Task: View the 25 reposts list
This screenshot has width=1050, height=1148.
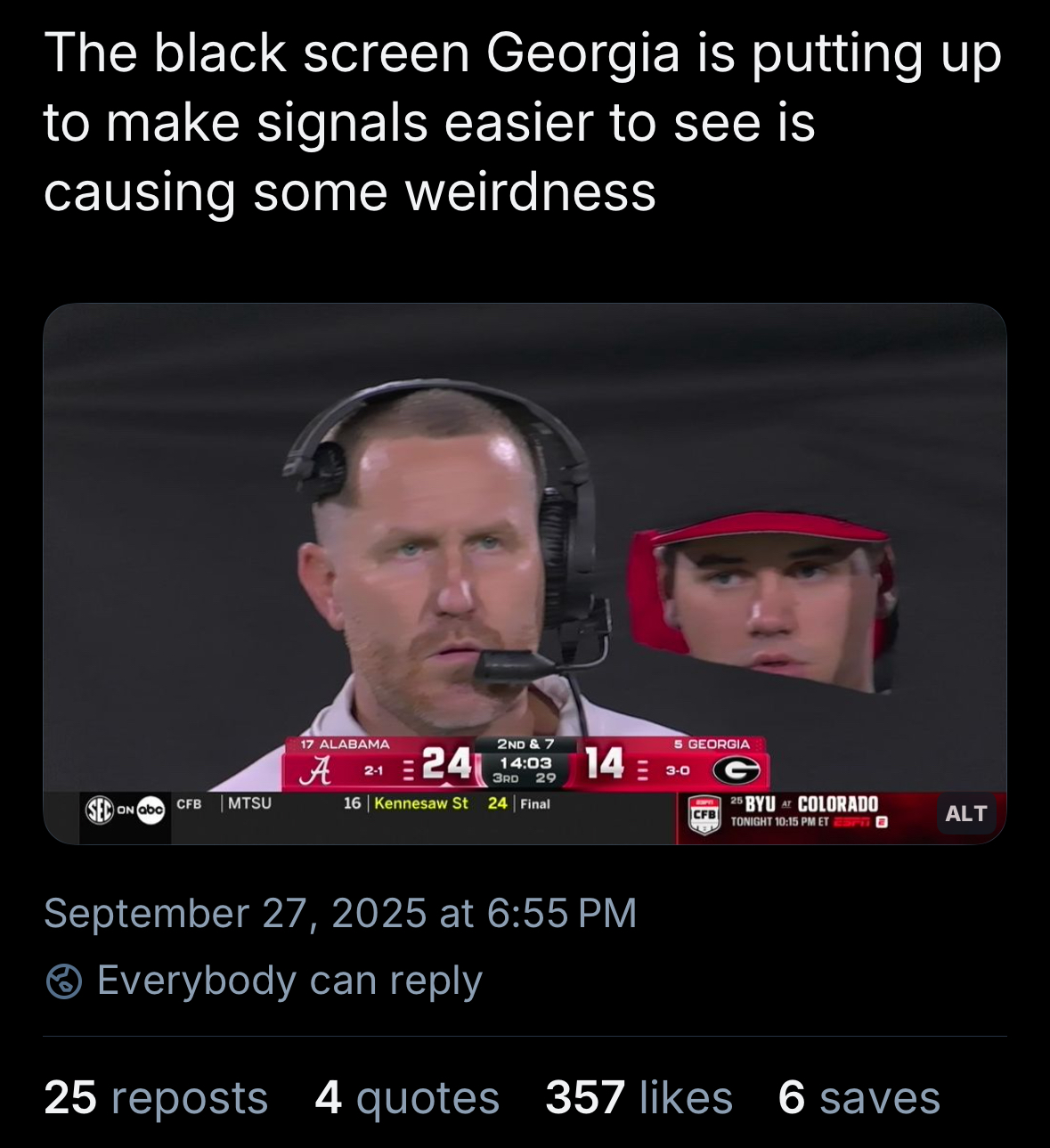Action: tap(156, 1097)
